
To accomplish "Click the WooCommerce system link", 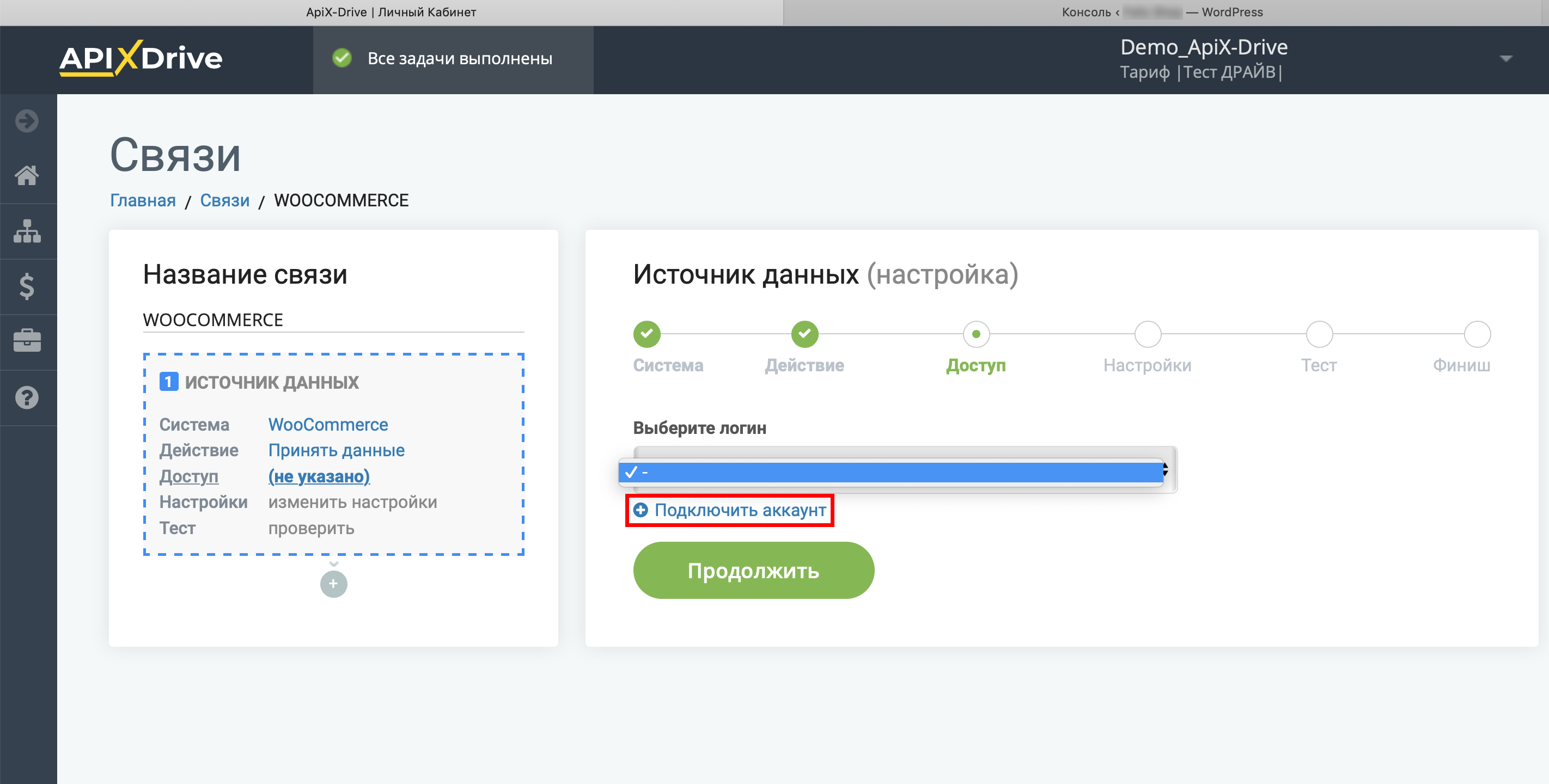I will point(328,425).
